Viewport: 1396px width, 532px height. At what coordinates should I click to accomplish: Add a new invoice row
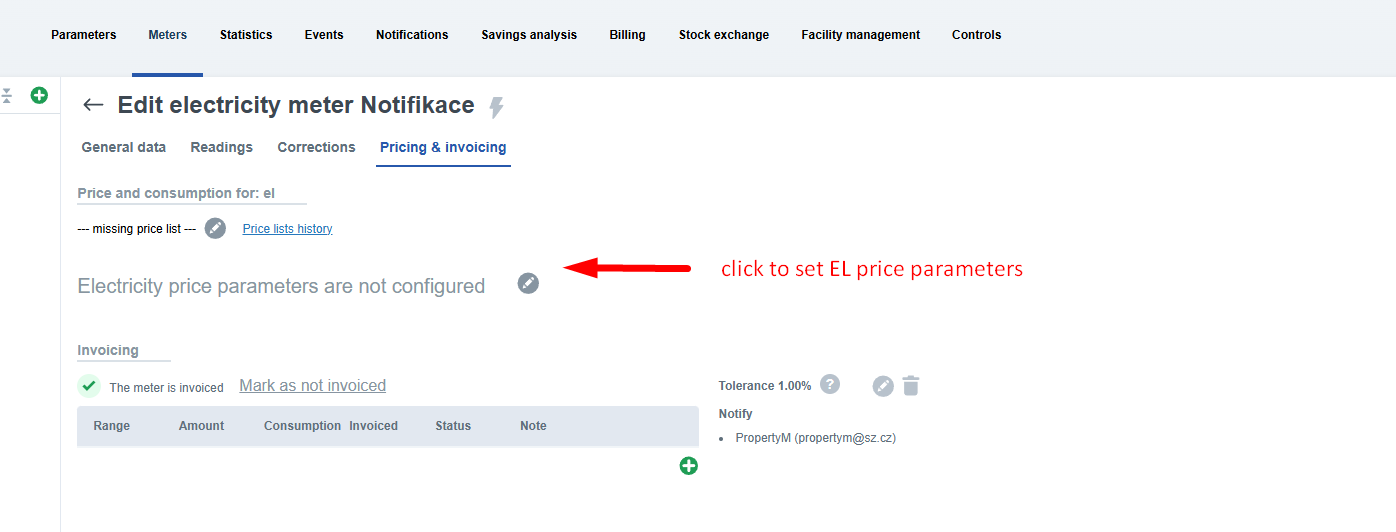pyautogui.click(x=688, y=465)
